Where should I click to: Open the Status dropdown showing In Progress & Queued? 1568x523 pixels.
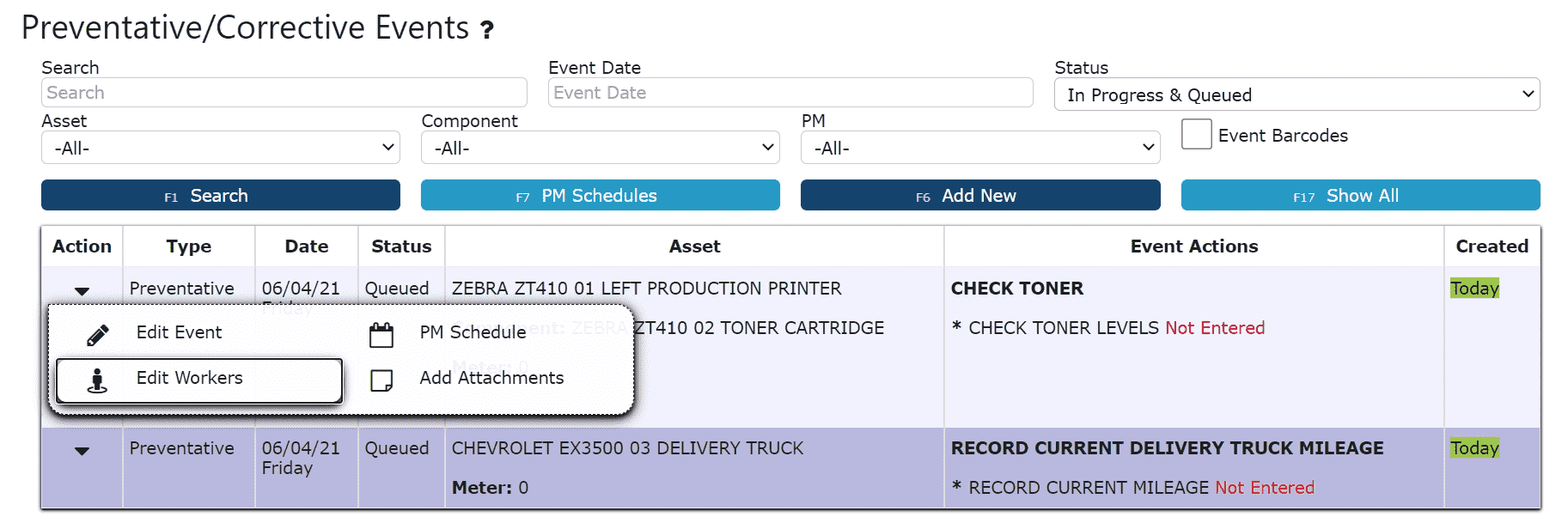1296,94
